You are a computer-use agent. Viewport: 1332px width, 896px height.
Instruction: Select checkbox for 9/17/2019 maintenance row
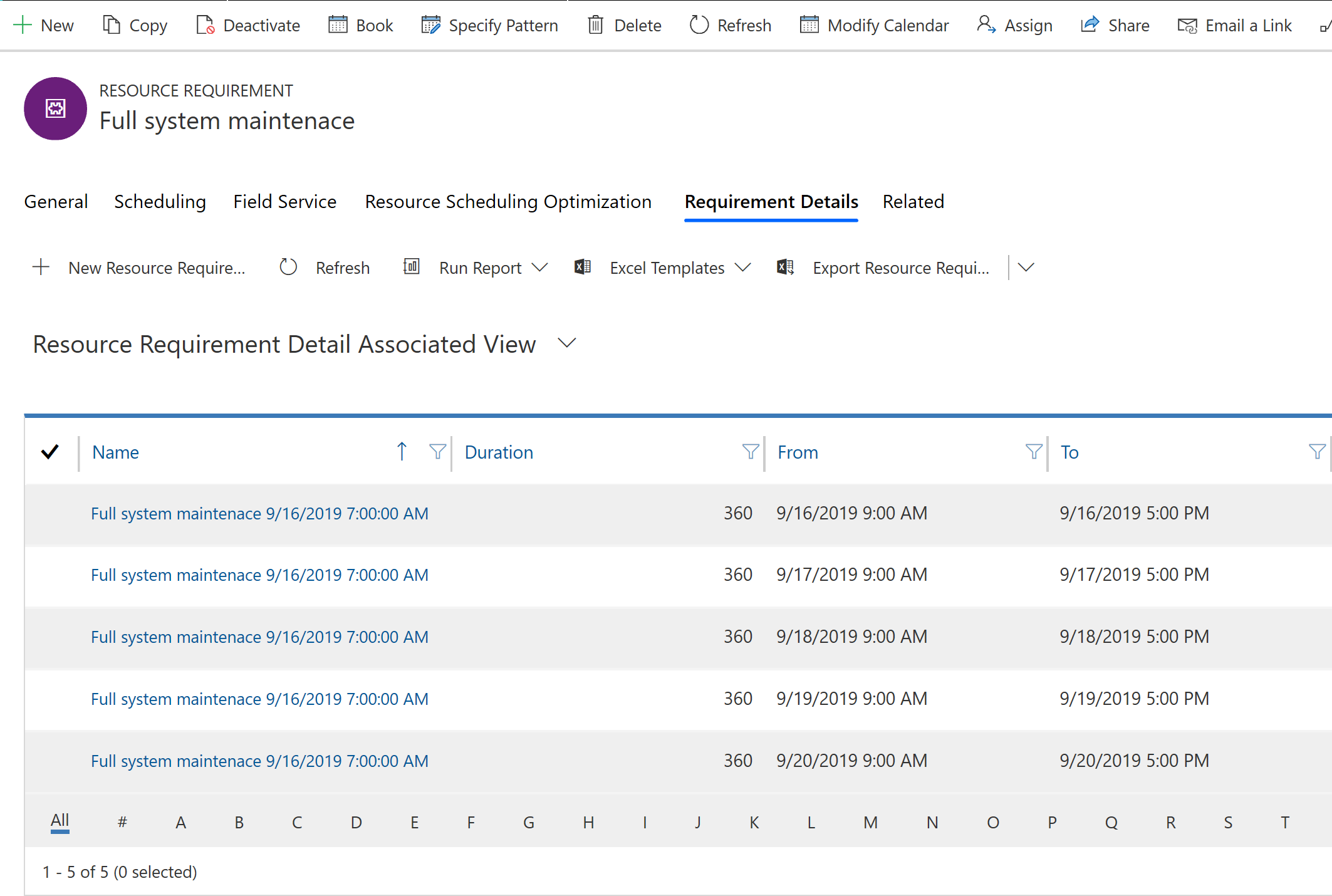(x=50, y=574)
